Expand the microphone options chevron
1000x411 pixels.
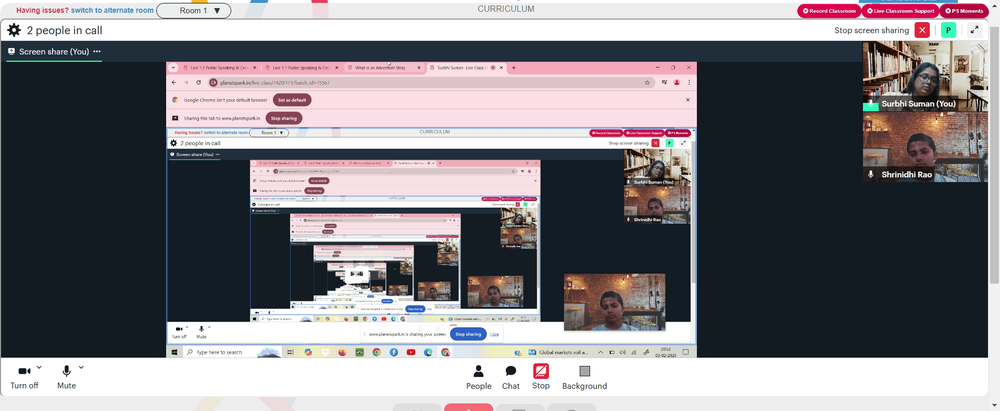pos(81,367)
